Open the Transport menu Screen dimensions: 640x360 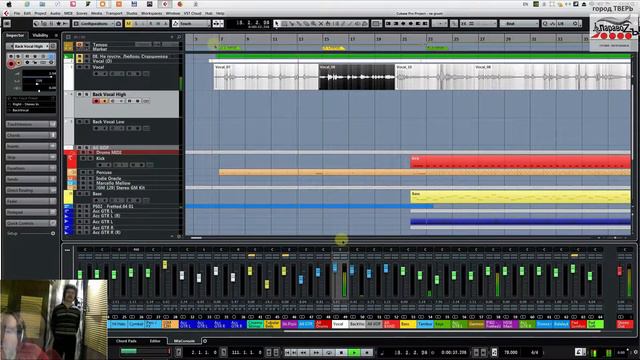pyautogui.click(x=114, y=13)
